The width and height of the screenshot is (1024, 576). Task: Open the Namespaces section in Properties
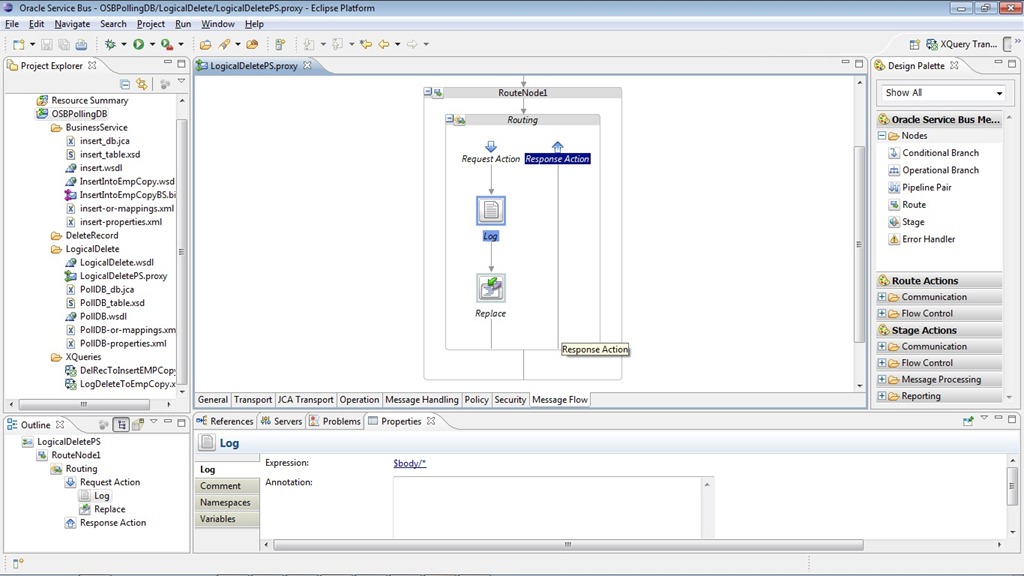tap(225, 503)
